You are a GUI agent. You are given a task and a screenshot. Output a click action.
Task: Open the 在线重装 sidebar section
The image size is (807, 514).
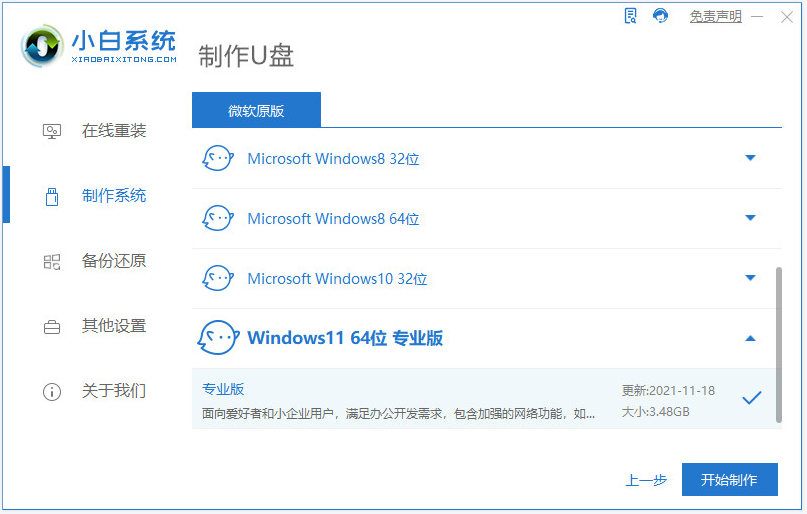(114, 131)
